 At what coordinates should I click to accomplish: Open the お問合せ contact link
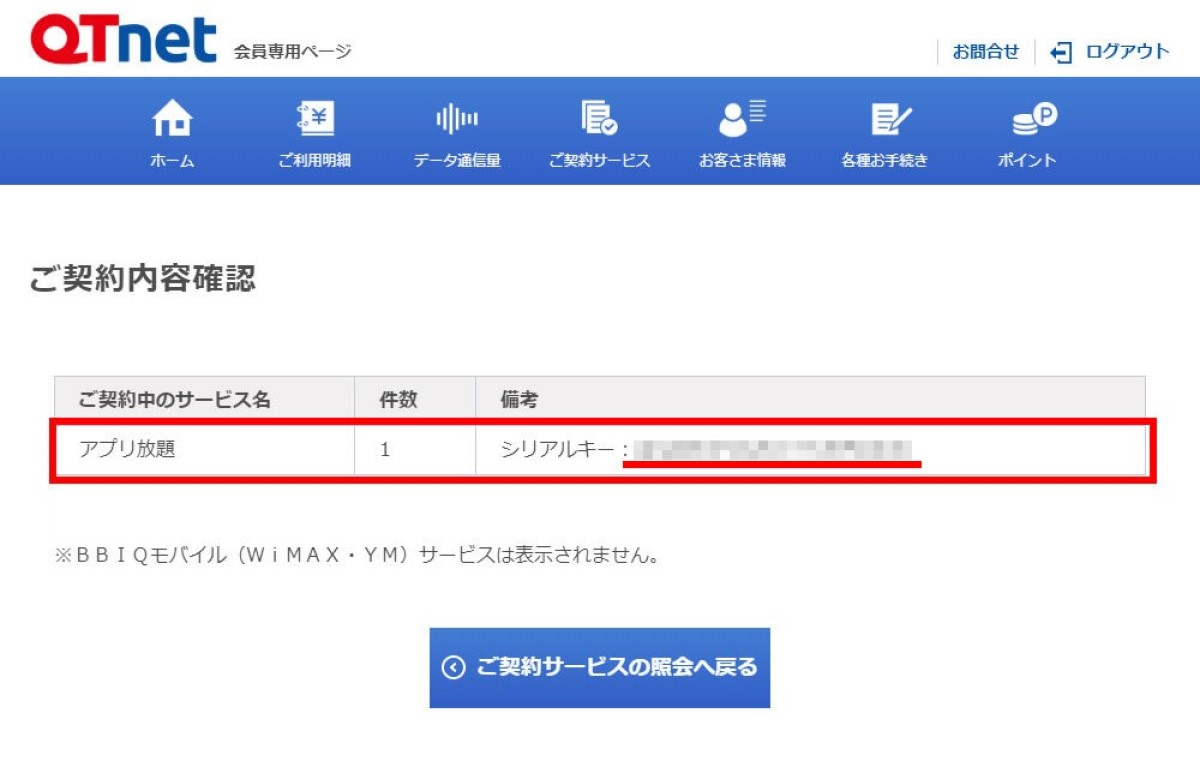click(x=985, y=52)
